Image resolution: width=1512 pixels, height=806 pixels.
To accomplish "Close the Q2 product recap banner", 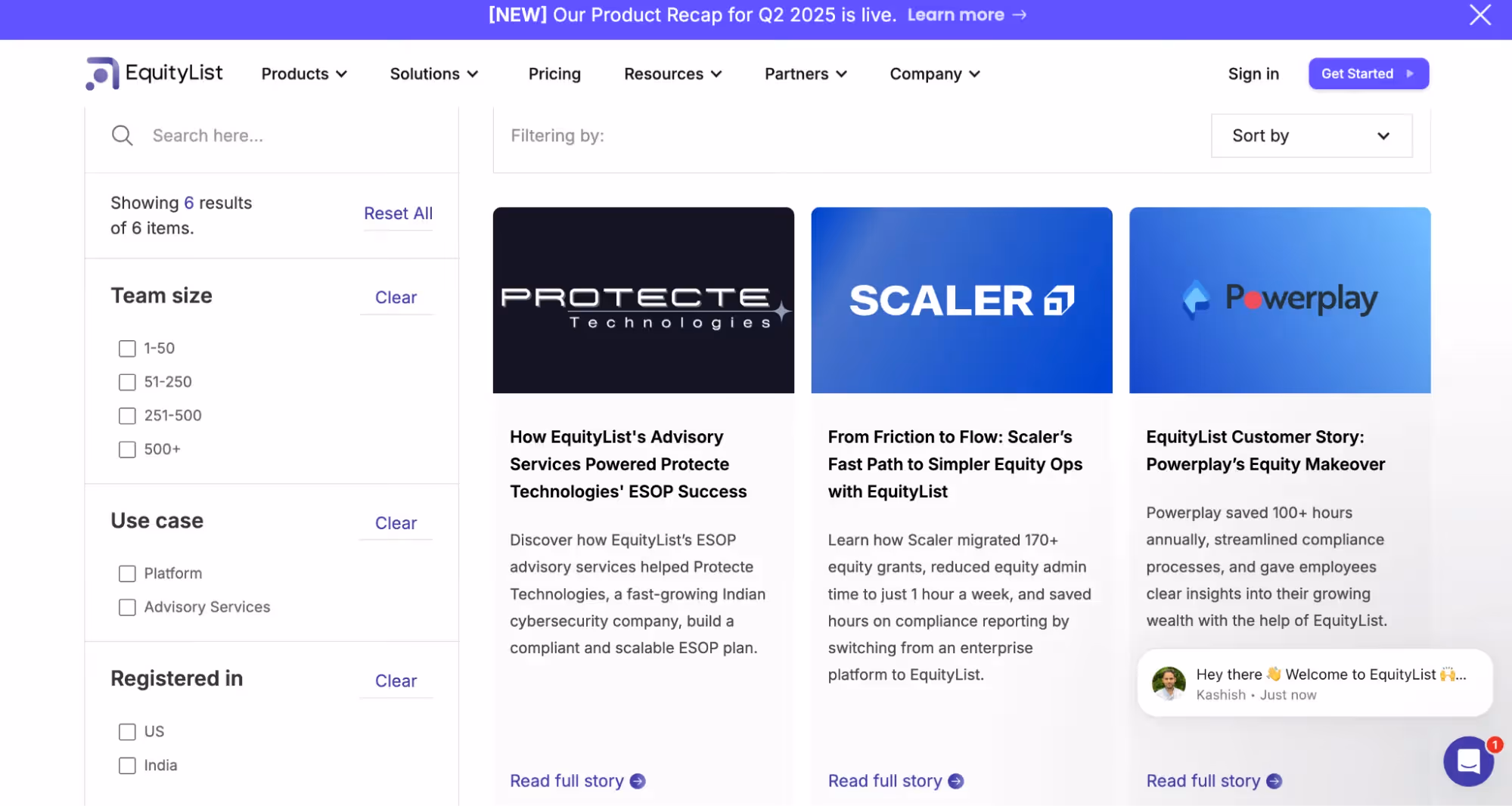I will [1479, 14].
